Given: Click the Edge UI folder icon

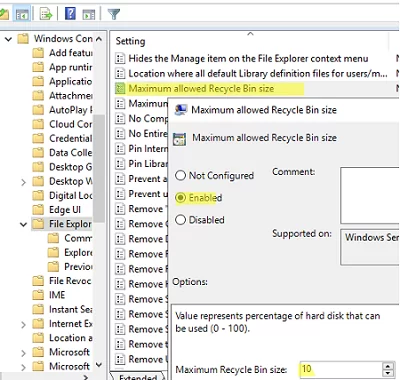Looking at the screenshot, I should coord(38,209).
